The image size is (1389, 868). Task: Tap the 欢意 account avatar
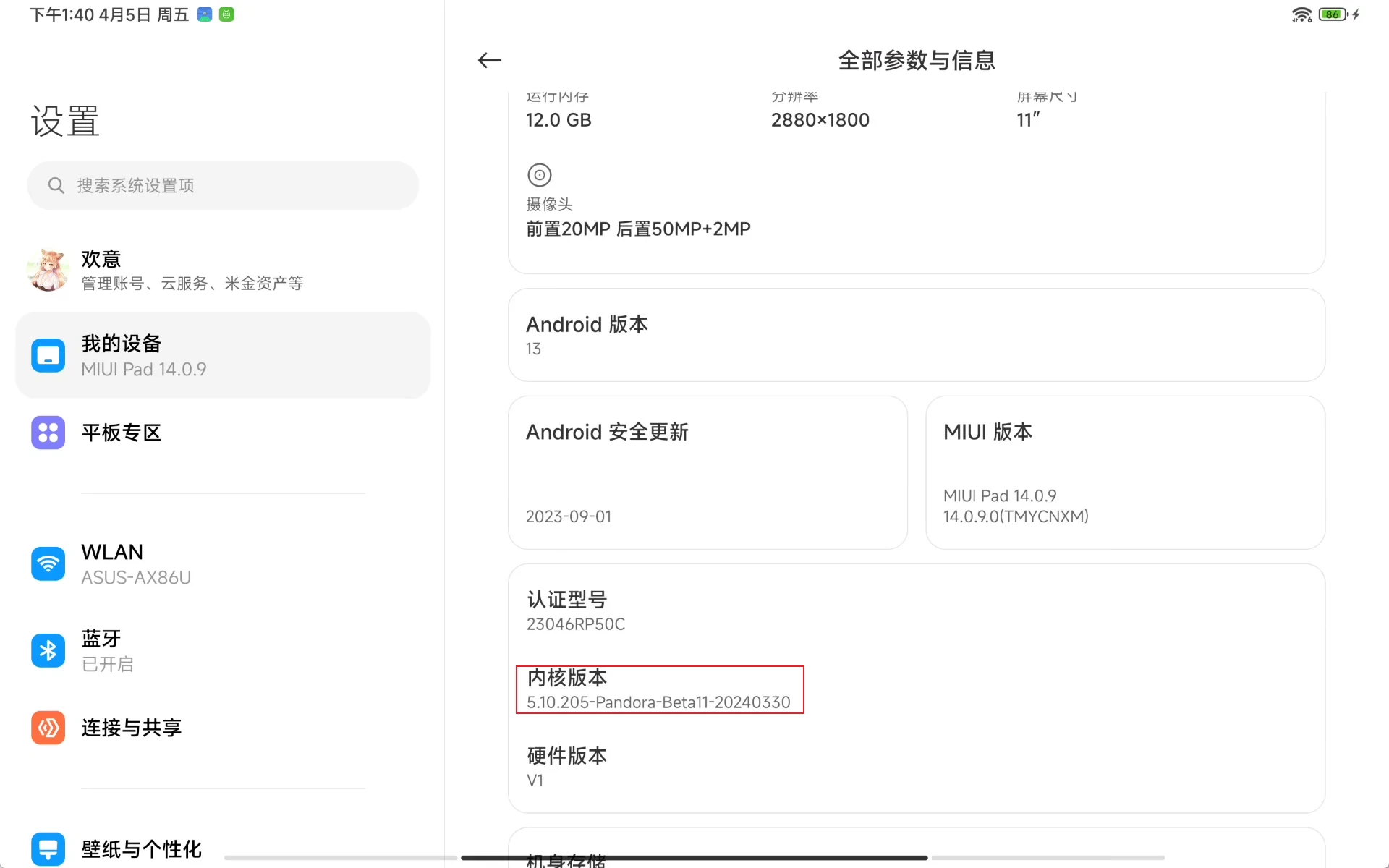48,270
